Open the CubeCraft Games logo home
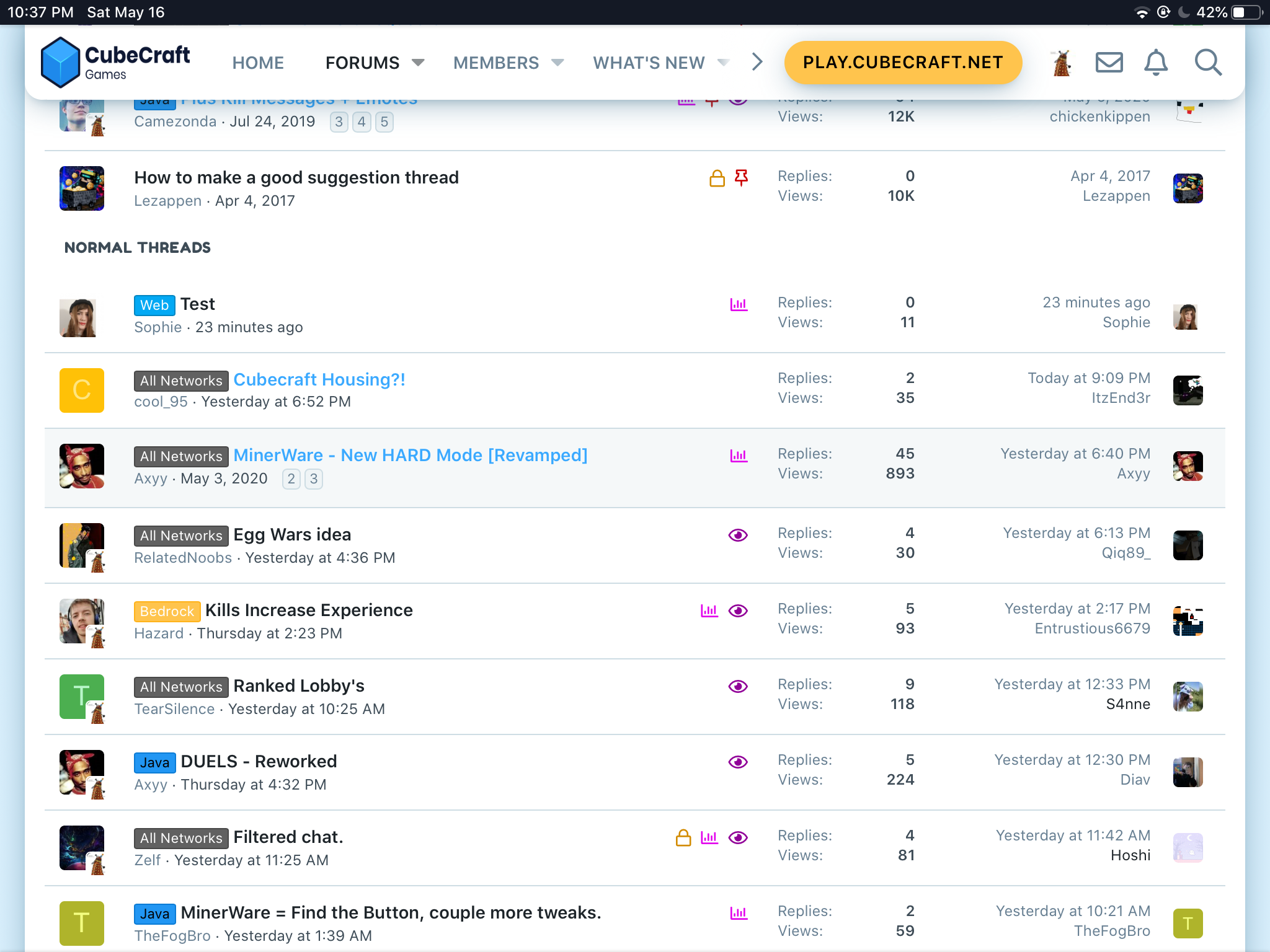 point(115,62)
